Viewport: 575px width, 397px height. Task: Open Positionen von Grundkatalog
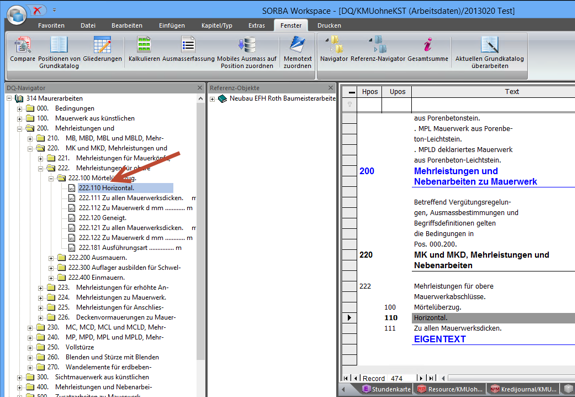59,52
